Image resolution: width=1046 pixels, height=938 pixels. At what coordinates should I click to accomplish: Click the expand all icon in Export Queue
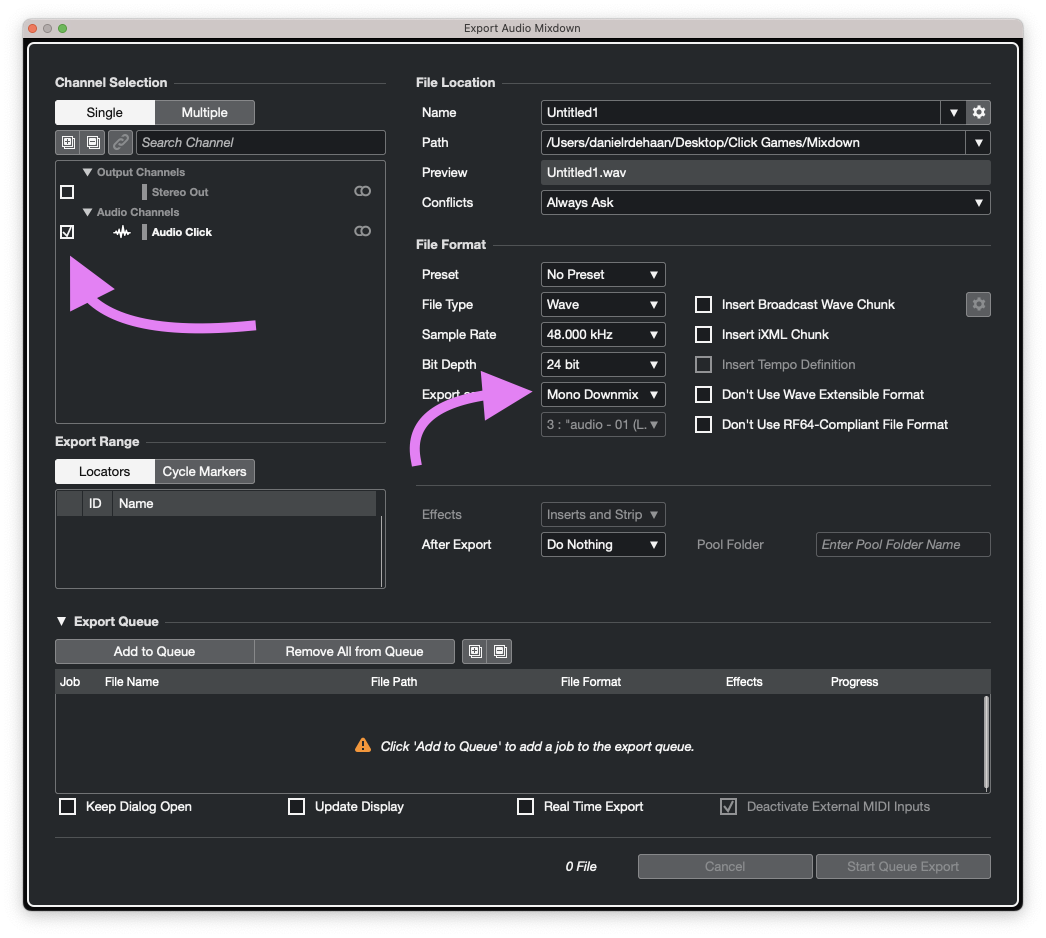475,651
